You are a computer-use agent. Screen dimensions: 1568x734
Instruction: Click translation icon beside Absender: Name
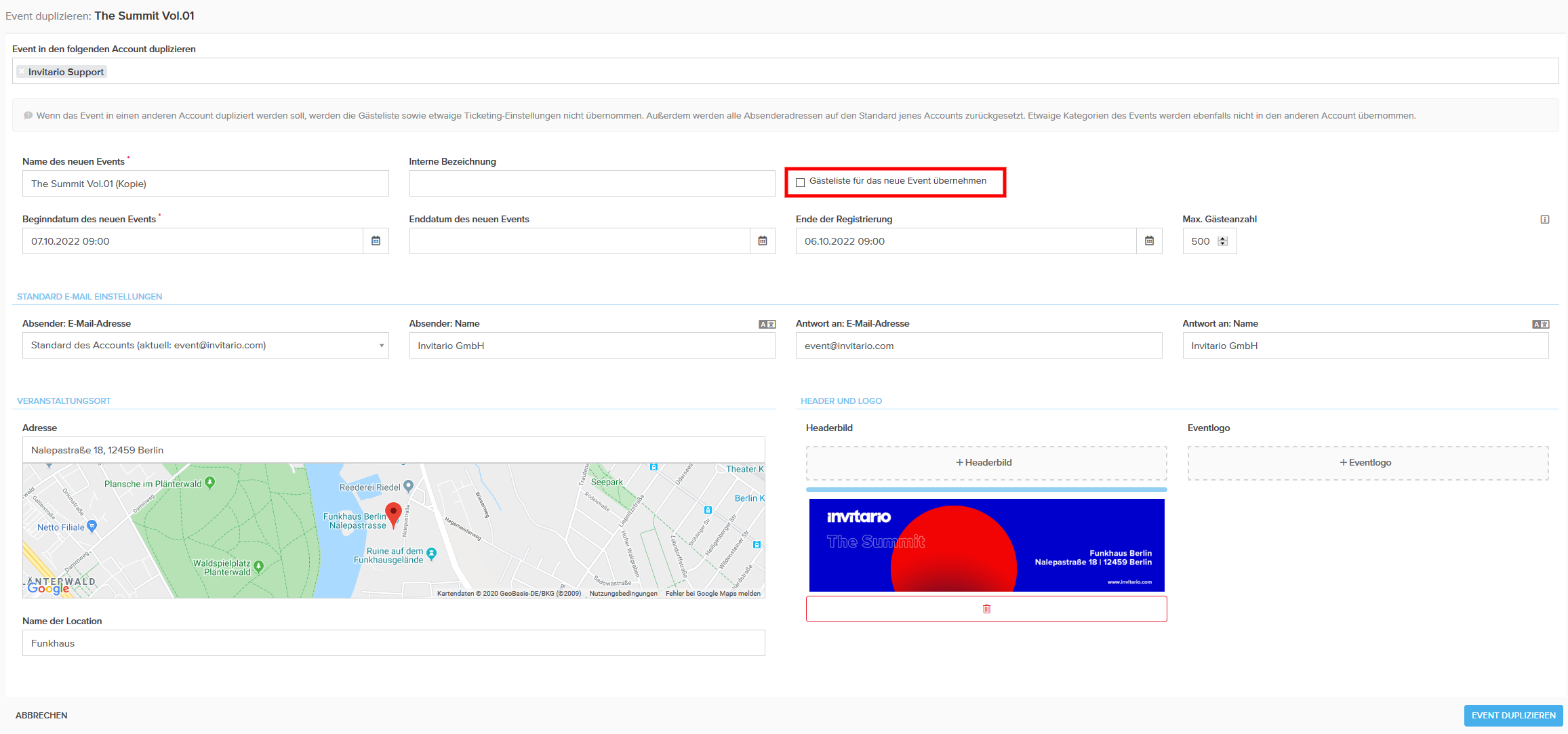(x=767, y=325)
